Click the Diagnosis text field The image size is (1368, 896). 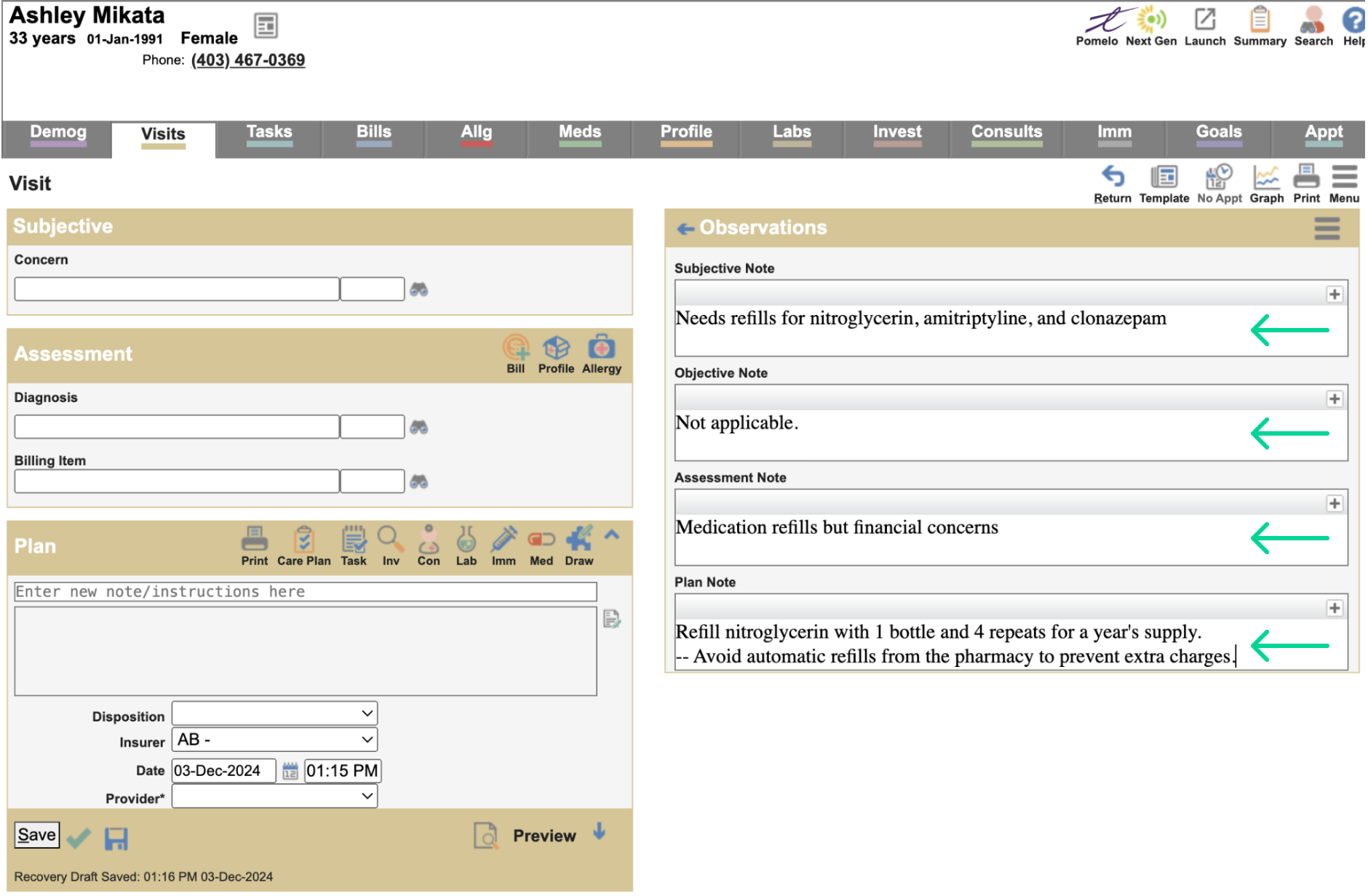pyautogui.click(x=177, y=427)
